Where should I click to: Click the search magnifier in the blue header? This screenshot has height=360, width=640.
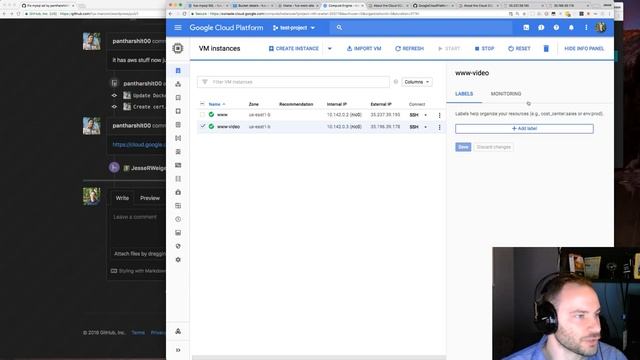(x=339, y=28)
